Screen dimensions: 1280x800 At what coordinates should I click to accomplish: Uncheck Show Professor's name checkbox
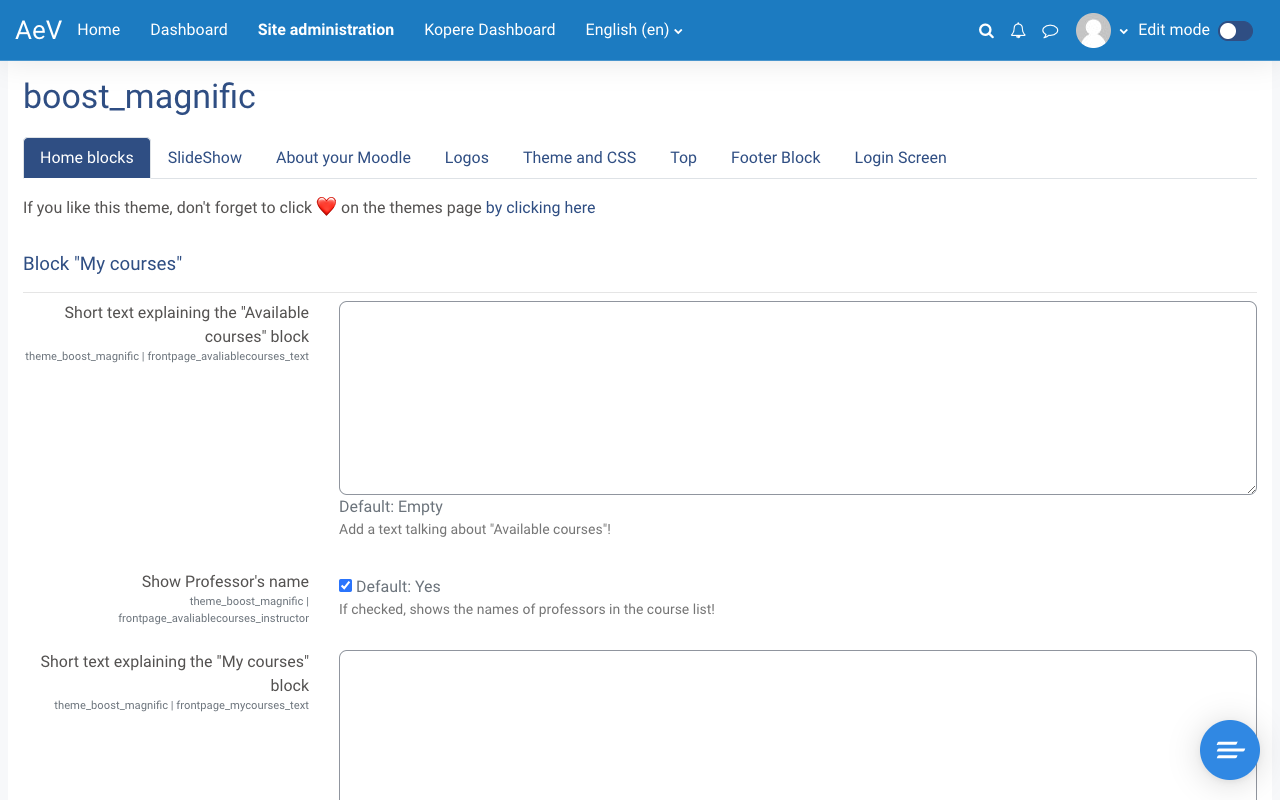346,586
